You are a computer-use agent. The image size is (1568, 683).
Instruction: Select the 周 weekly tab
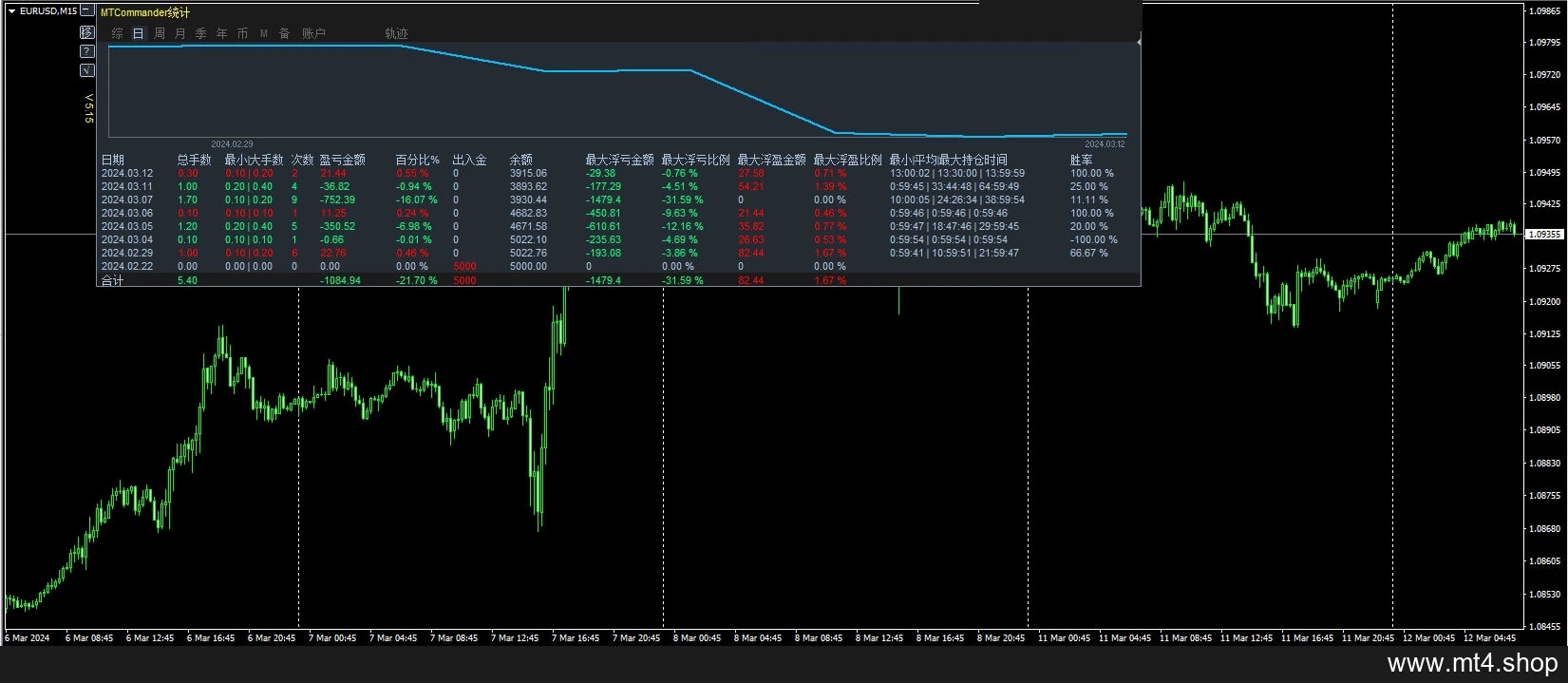coord(160,33)
